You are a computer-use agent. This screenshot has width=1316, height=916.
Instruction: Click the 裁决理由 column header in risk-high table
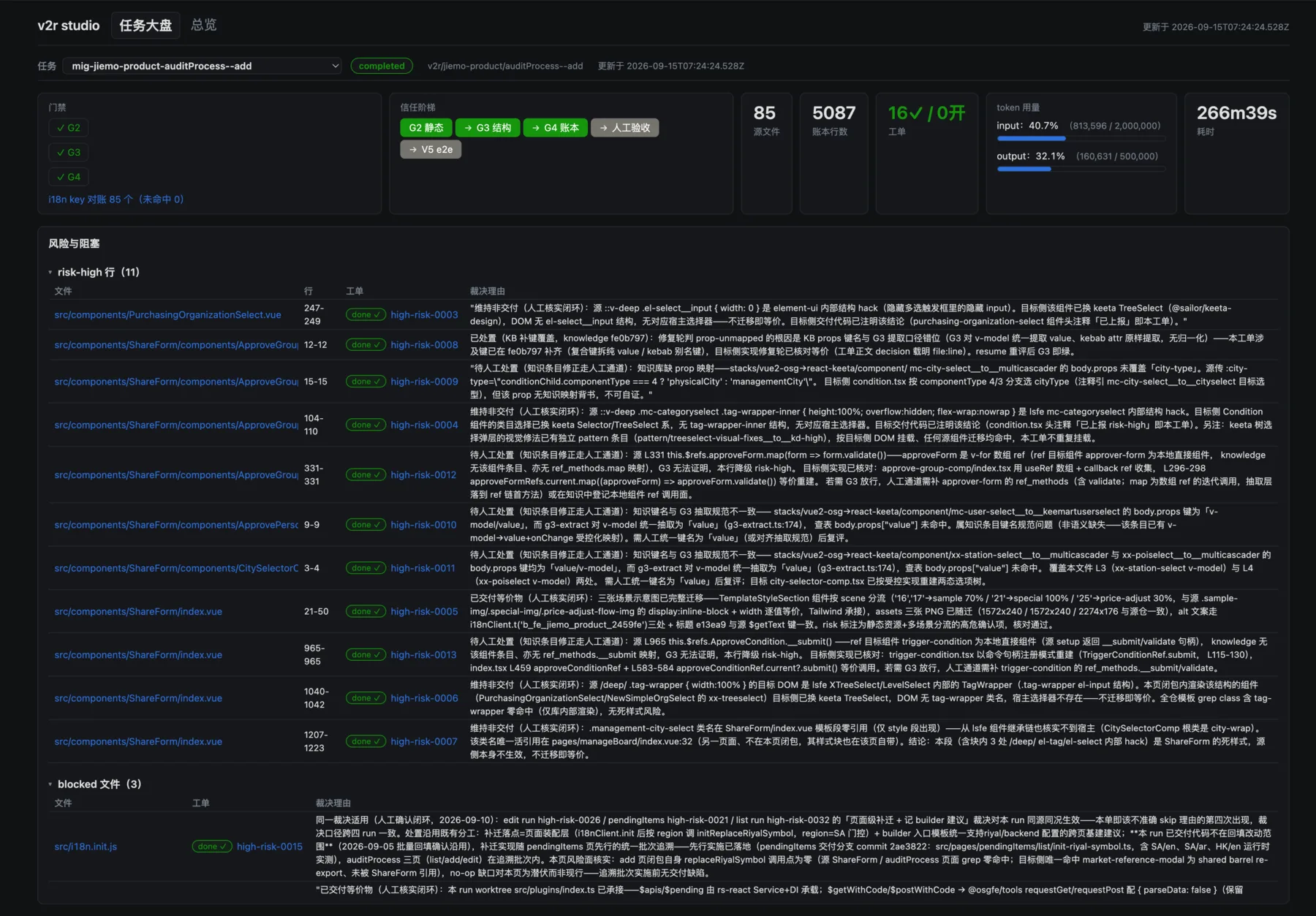click(487, 291)
